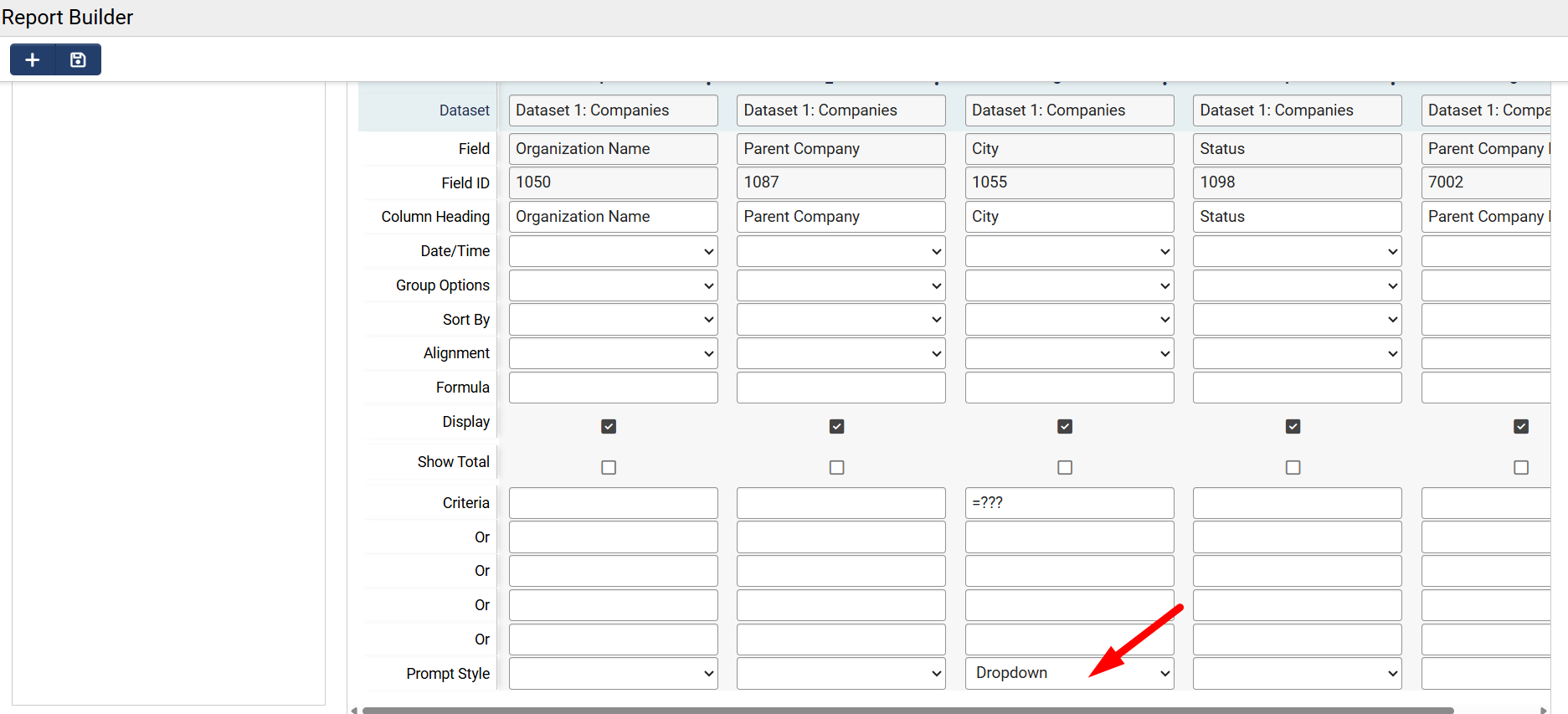This screenshot has height=714, width=1568.
Task: Click the save disk icon
Action: (78, 59)
